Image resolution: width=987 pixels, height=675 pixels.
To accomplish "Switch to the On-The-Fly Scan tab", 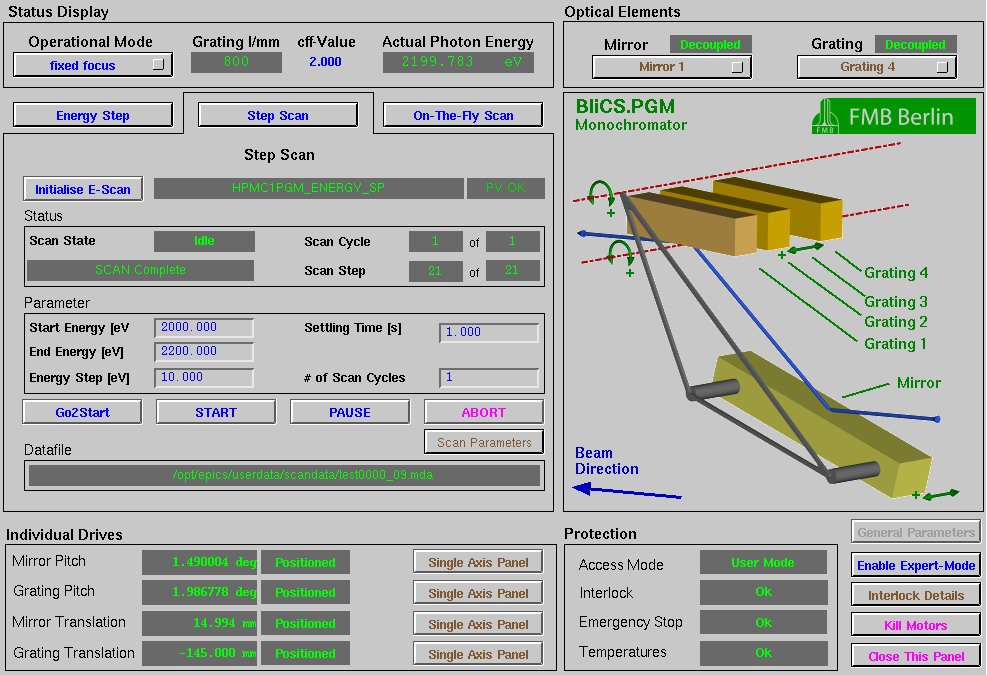I will point(463,115).
